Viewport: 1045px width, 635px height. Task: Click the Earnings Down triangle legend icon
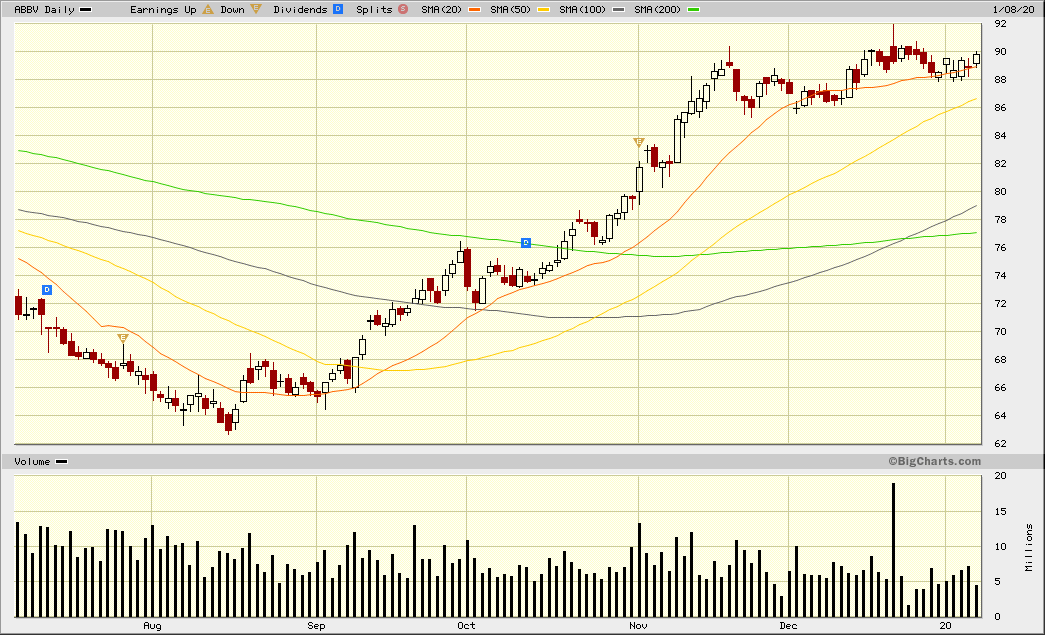[x=256, y=9]
